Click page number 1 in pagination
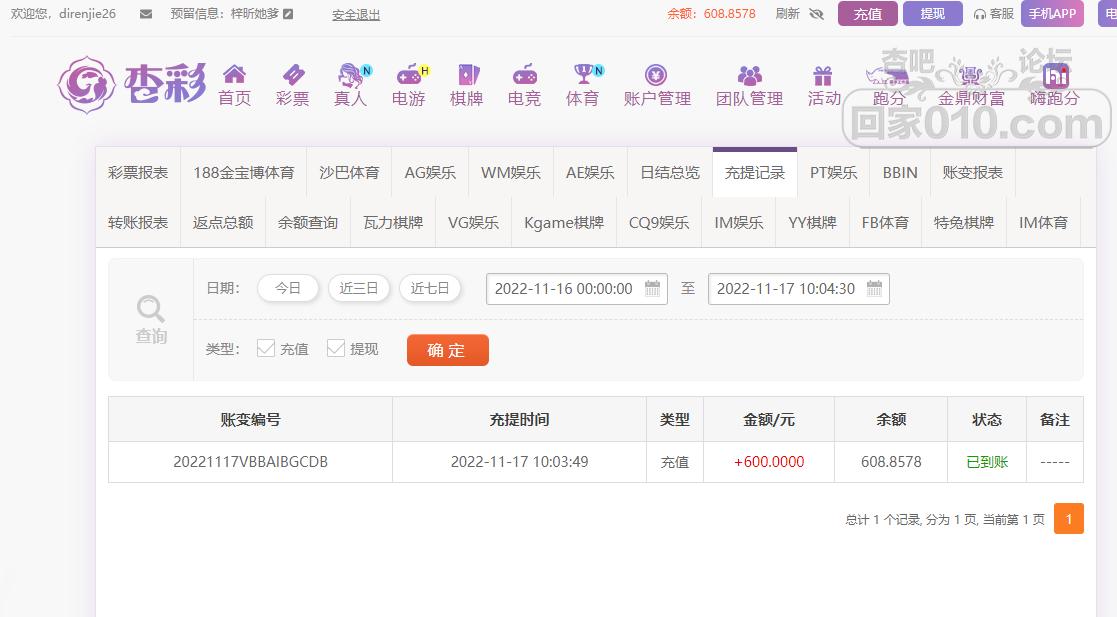 (1068, 519)
